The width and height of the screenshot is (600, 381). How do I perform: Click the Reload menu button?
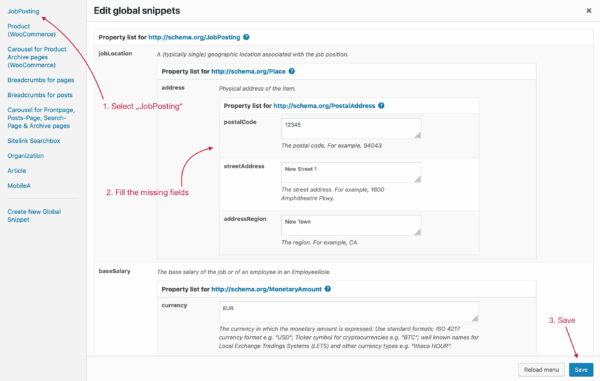click(x=541, y=370)
